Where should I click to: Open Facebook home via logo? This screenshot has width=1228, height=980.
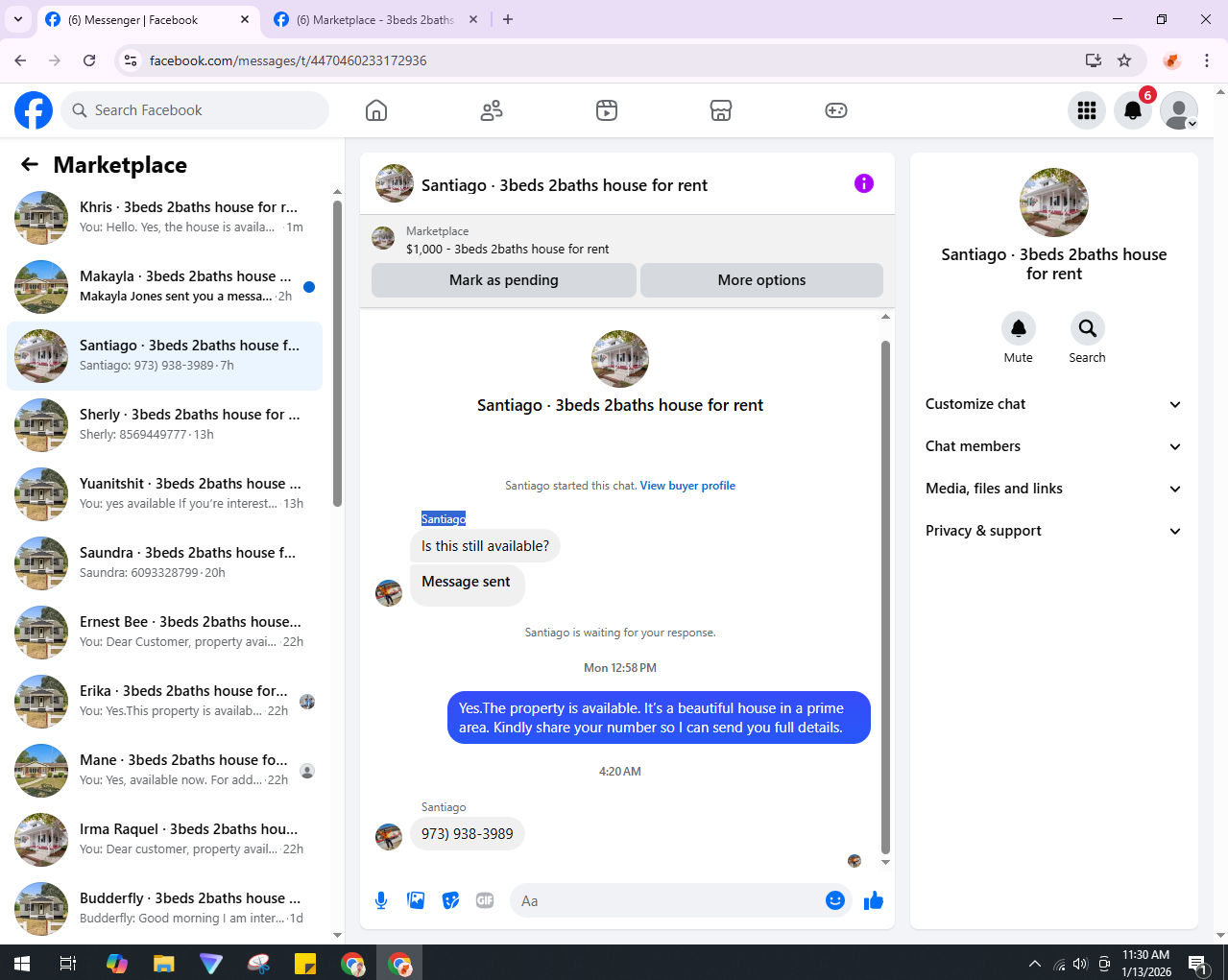34,110
